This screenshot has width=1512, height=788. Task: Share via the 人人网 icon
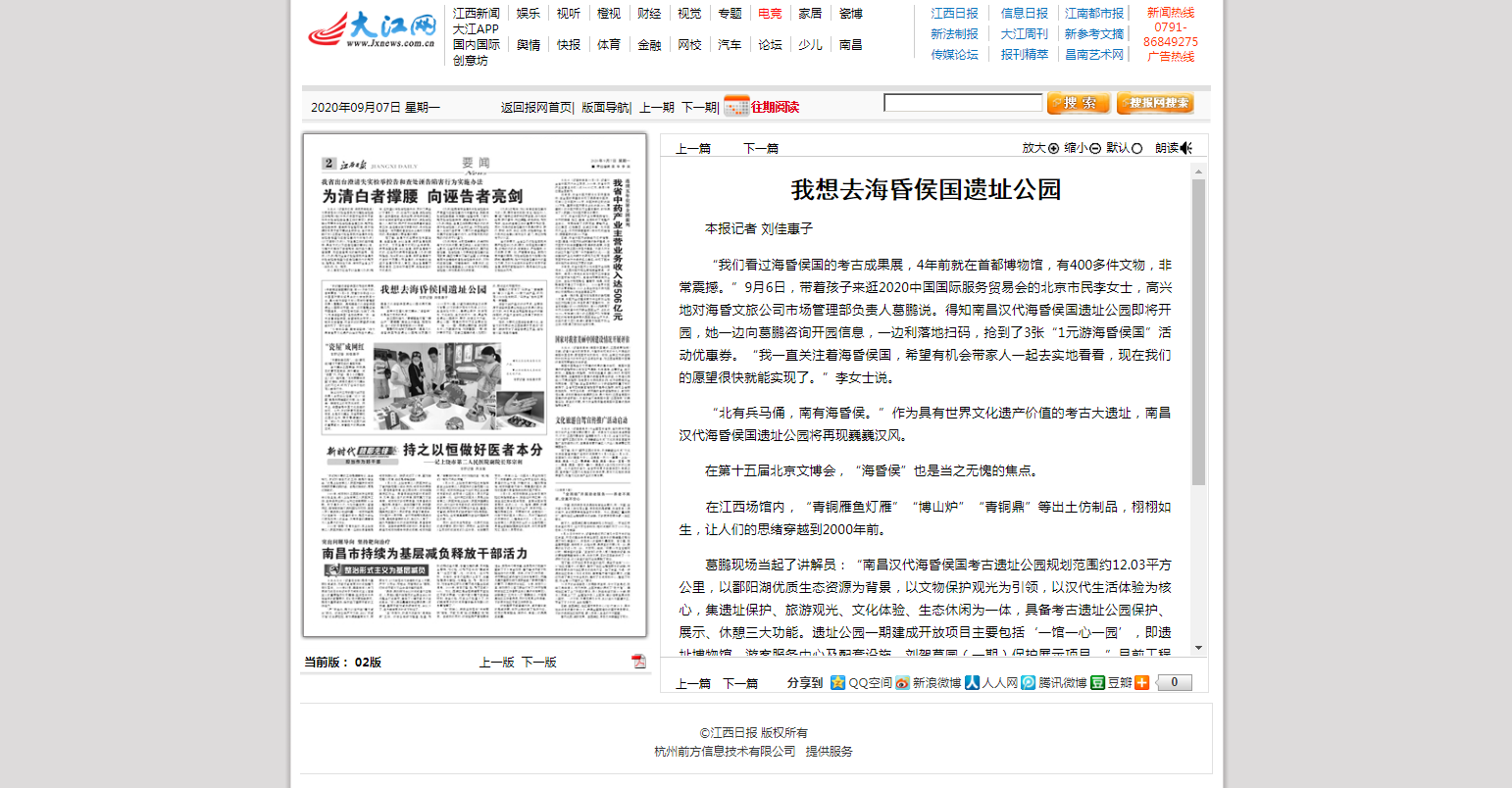coord(972,682)
